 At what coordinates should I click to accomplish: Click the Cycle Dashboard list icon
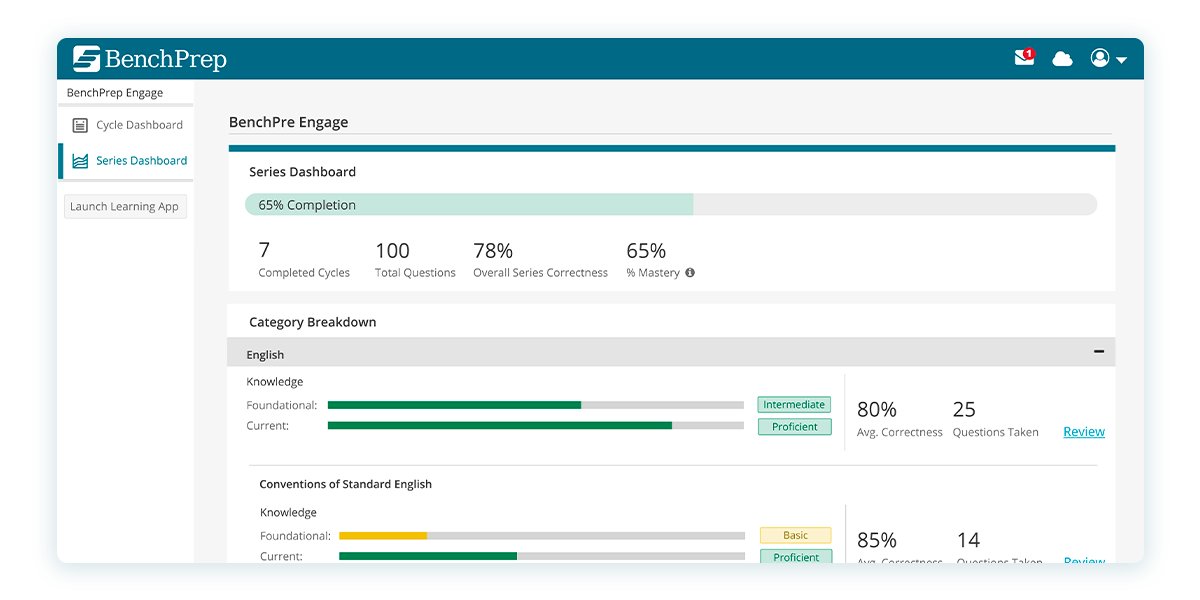pos(80,125)
